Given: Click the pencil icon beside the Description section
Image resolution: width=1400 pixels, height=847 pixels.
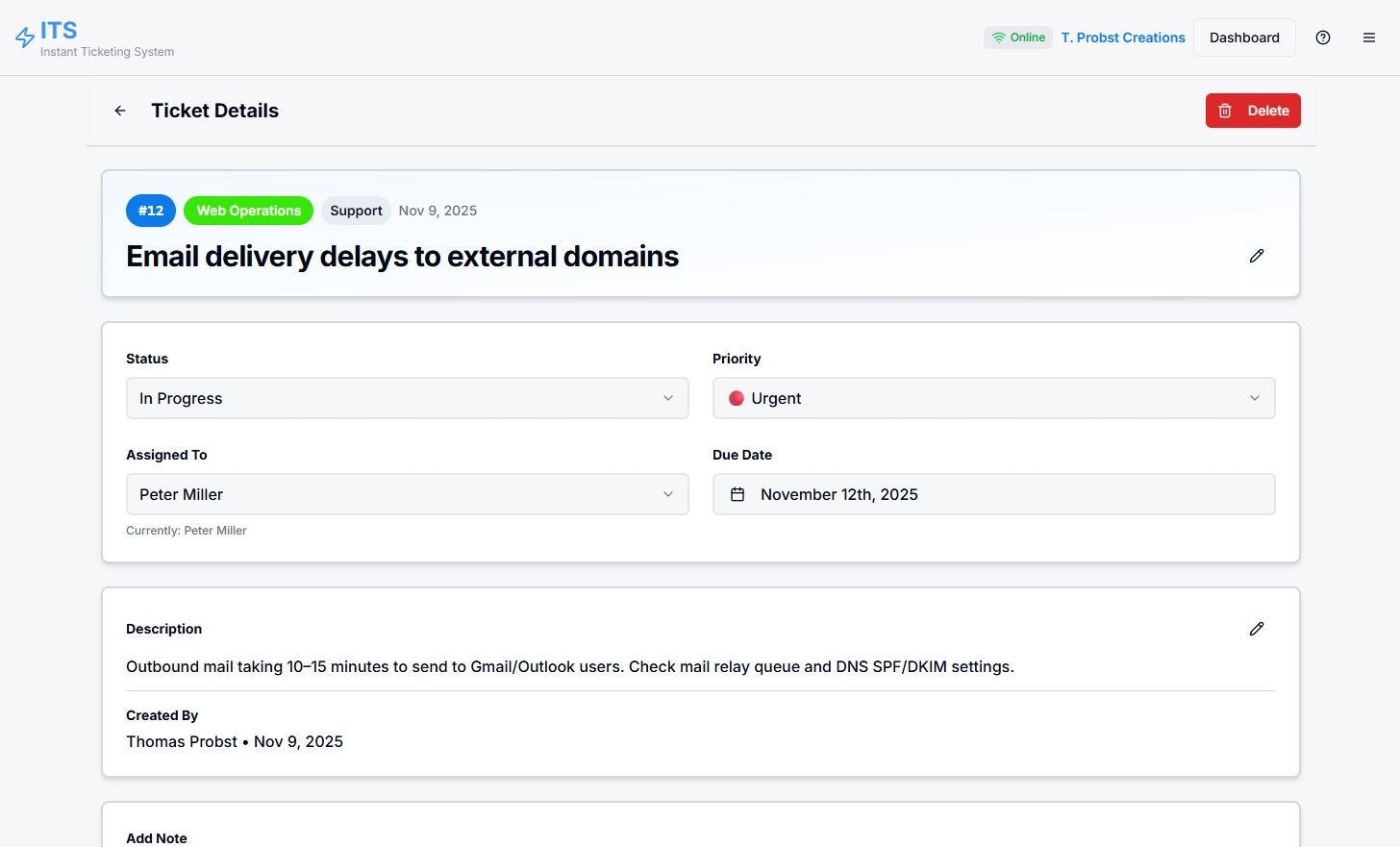Looking at the screenshot, I should 1256,628.
